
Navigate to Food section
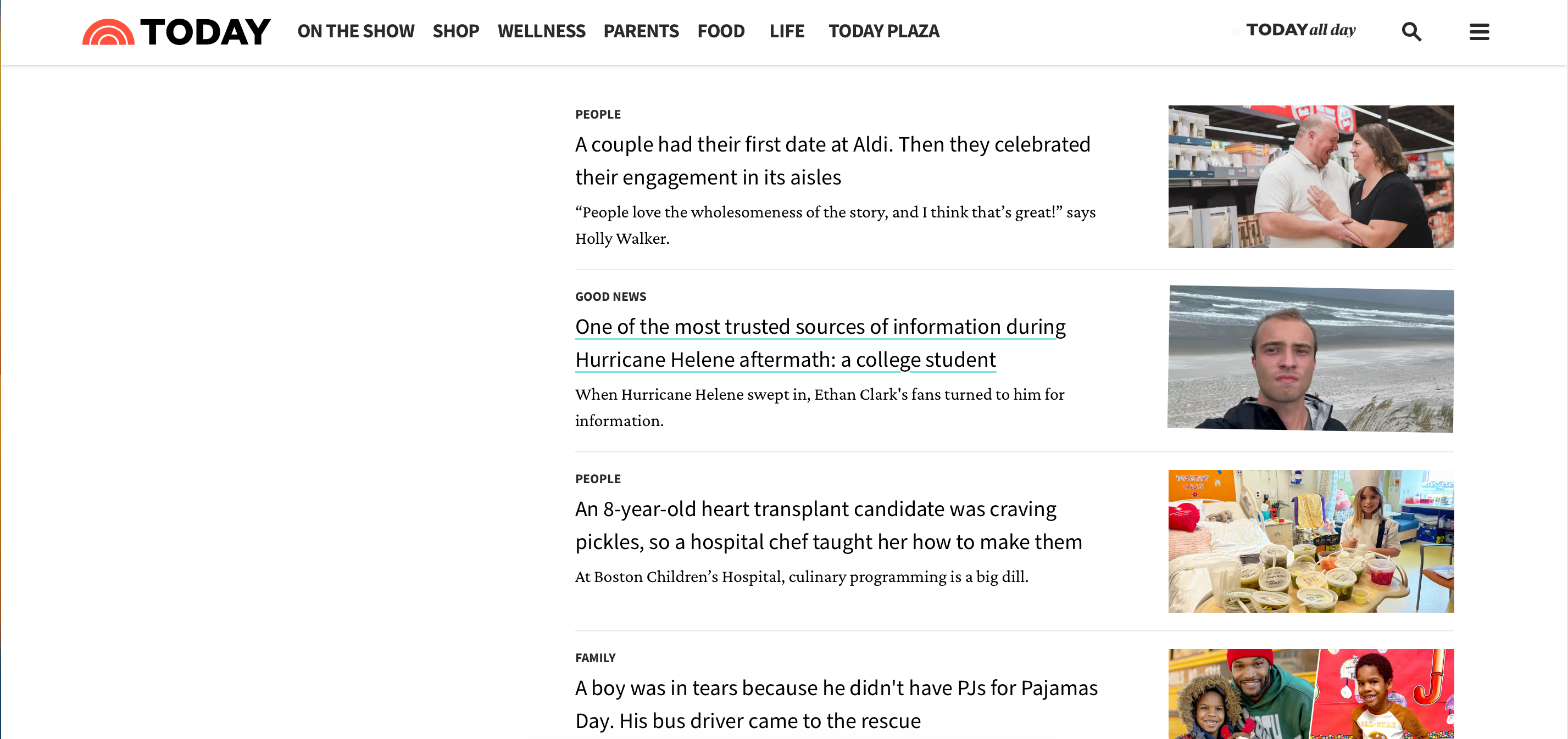(x=721, y=32)
